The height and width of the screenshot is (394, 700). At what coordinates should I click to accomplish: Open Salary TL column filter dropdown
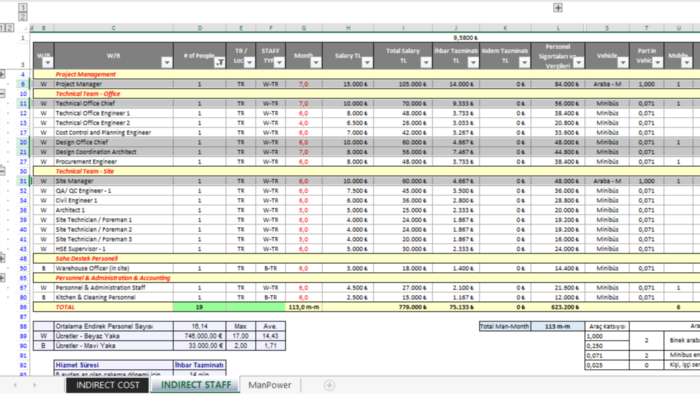(x=367, y=62)
